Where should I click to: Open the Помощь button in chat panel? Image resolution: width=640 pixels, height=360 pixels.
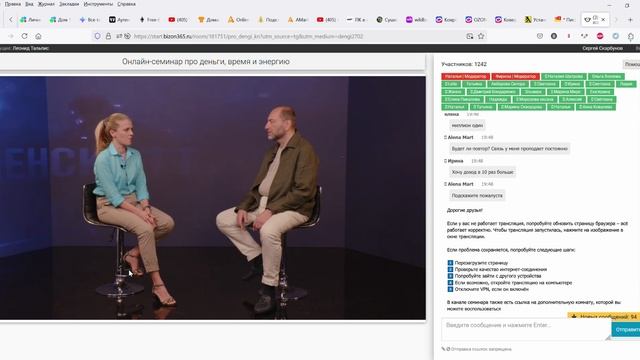click(631, 64)
